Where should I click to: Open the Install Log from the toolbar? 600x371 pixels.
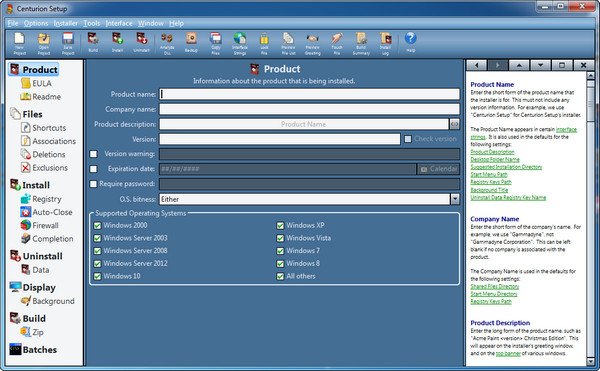click(385, 43)
